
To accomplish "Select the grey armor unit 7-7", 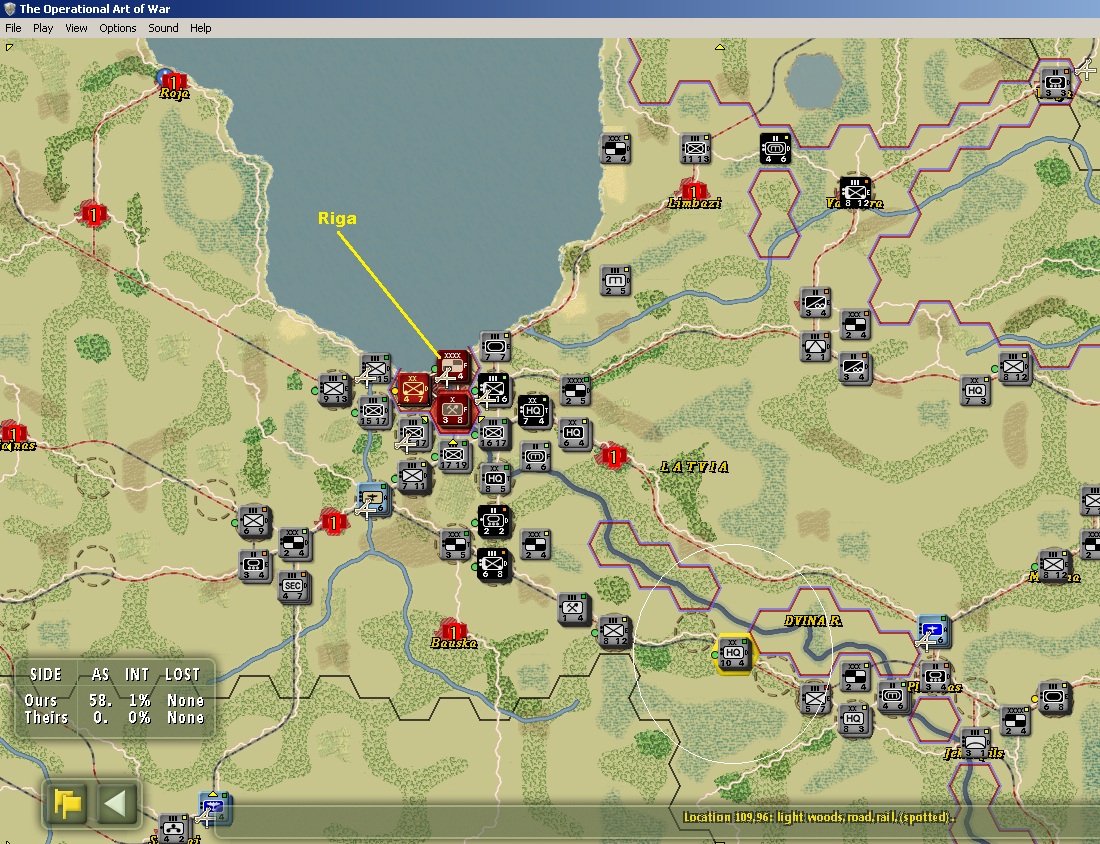I will pyautogui.click(x=495, y=347).
